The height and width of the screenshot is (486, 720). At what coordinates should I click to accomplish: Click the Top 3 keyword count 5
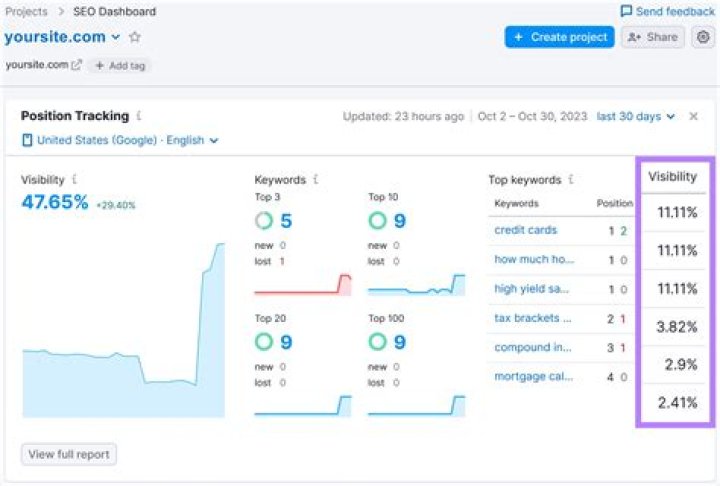pyautogui.click(x=285, y=221)
